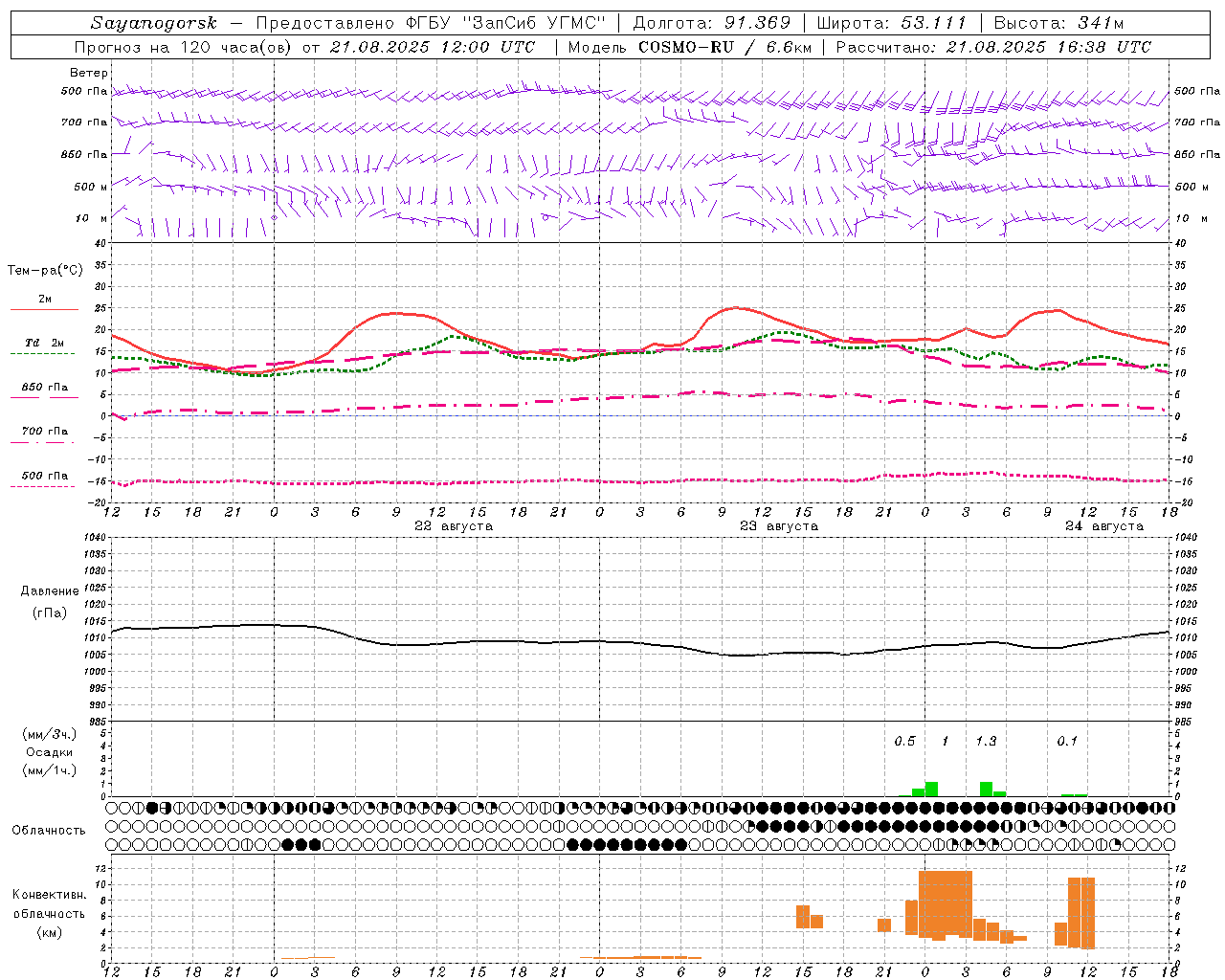Click the 'Sayanogorsk' station title

[154, 23]
